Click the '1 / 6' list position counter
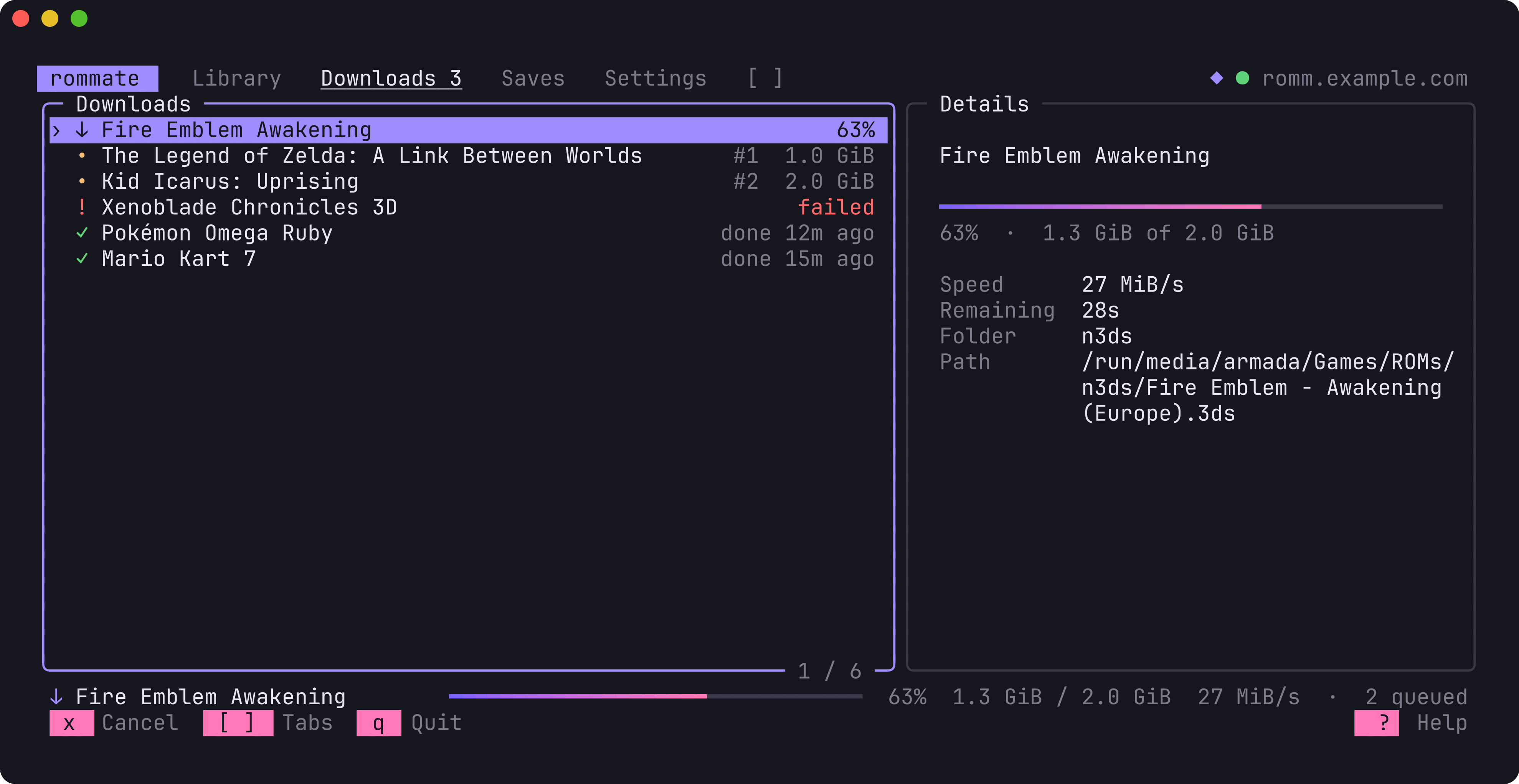Screen dimensions: 1519x784 pyautogui.click(x=830, y=671)
